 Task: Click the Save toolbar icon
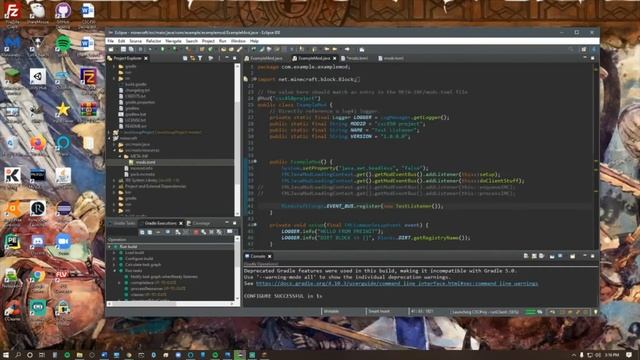coord(123,49)
